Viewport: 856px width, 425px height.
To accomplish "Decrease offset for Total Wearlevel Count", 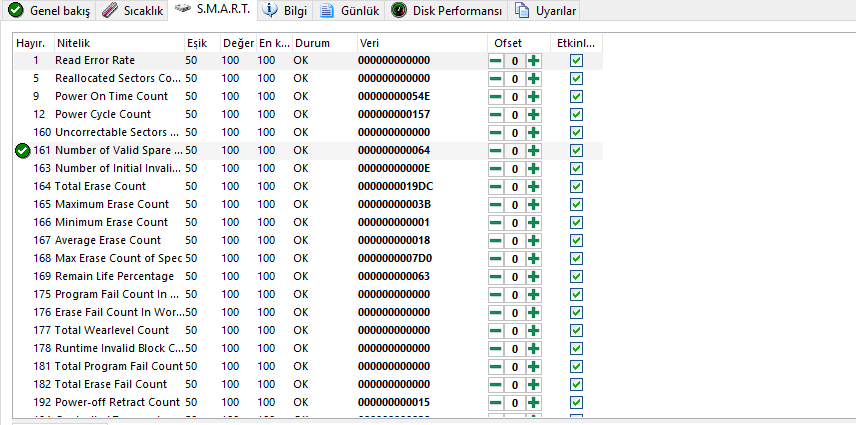I will pos(496,331).
